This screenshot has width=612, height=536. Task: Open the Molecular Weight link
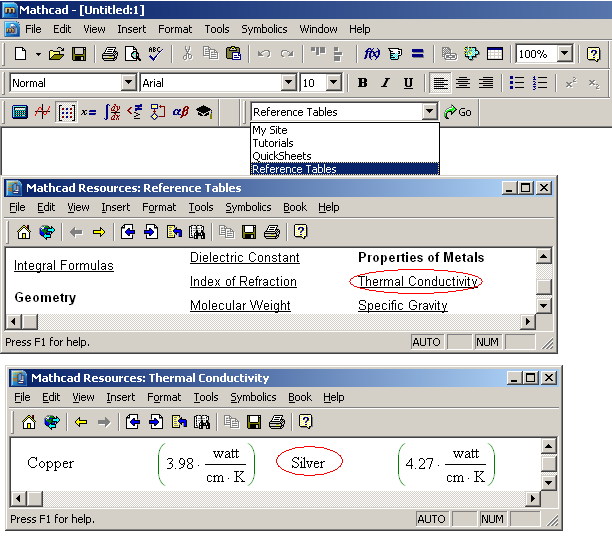point(240,305)
